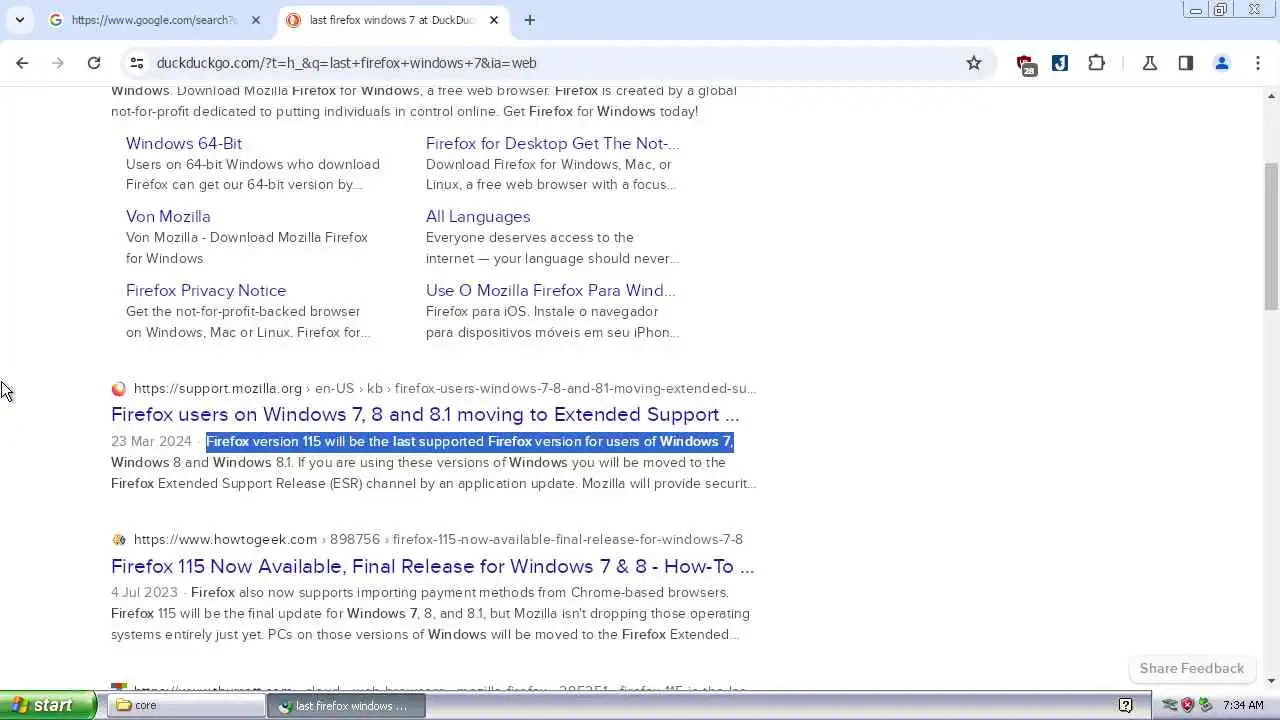Open the Chrome three-dot menu
Viewport: 1280px width, 720px height.
click(x=1258, y=63)
